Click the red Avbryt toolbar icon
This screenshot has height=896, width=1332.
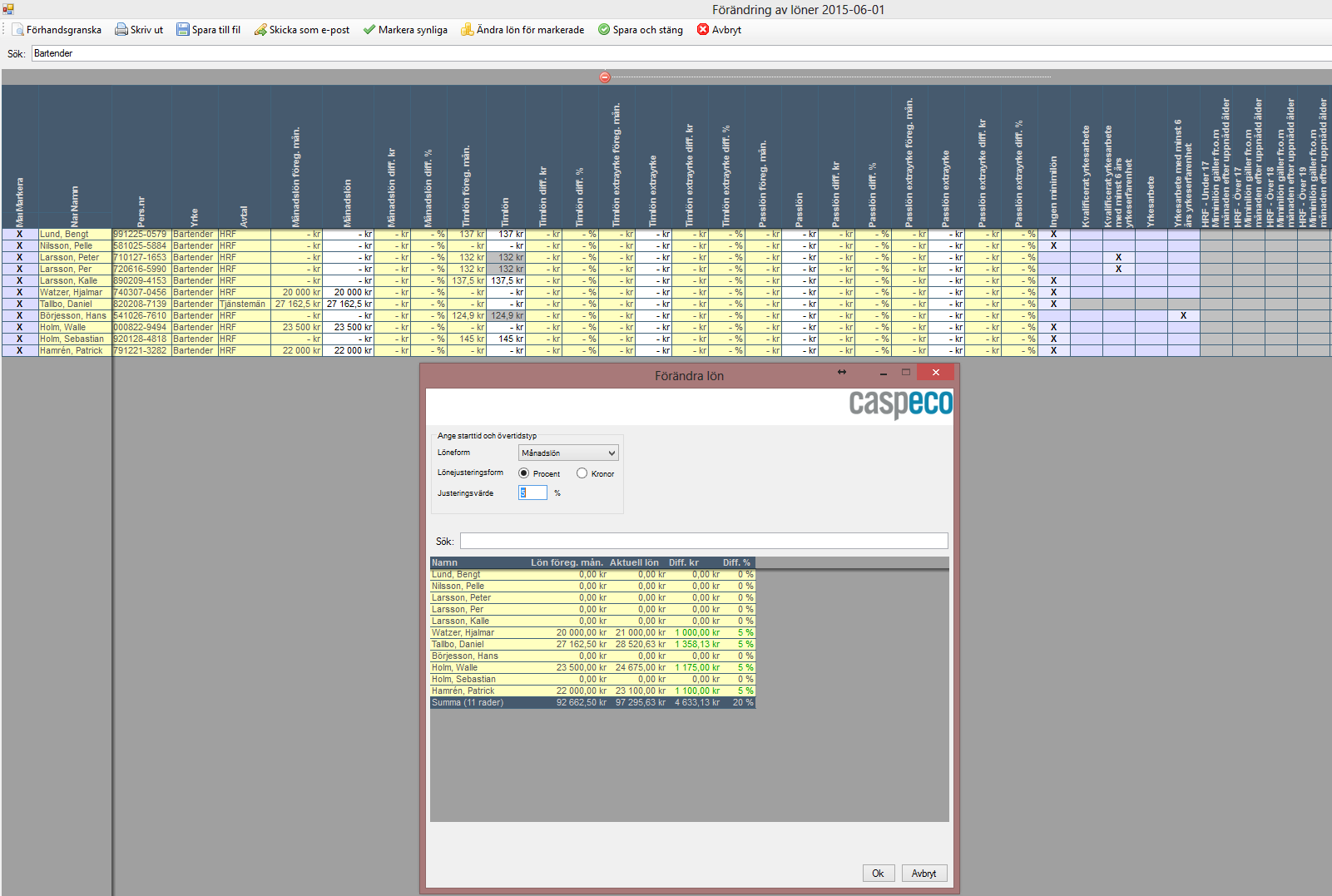[x=703, y=29]
